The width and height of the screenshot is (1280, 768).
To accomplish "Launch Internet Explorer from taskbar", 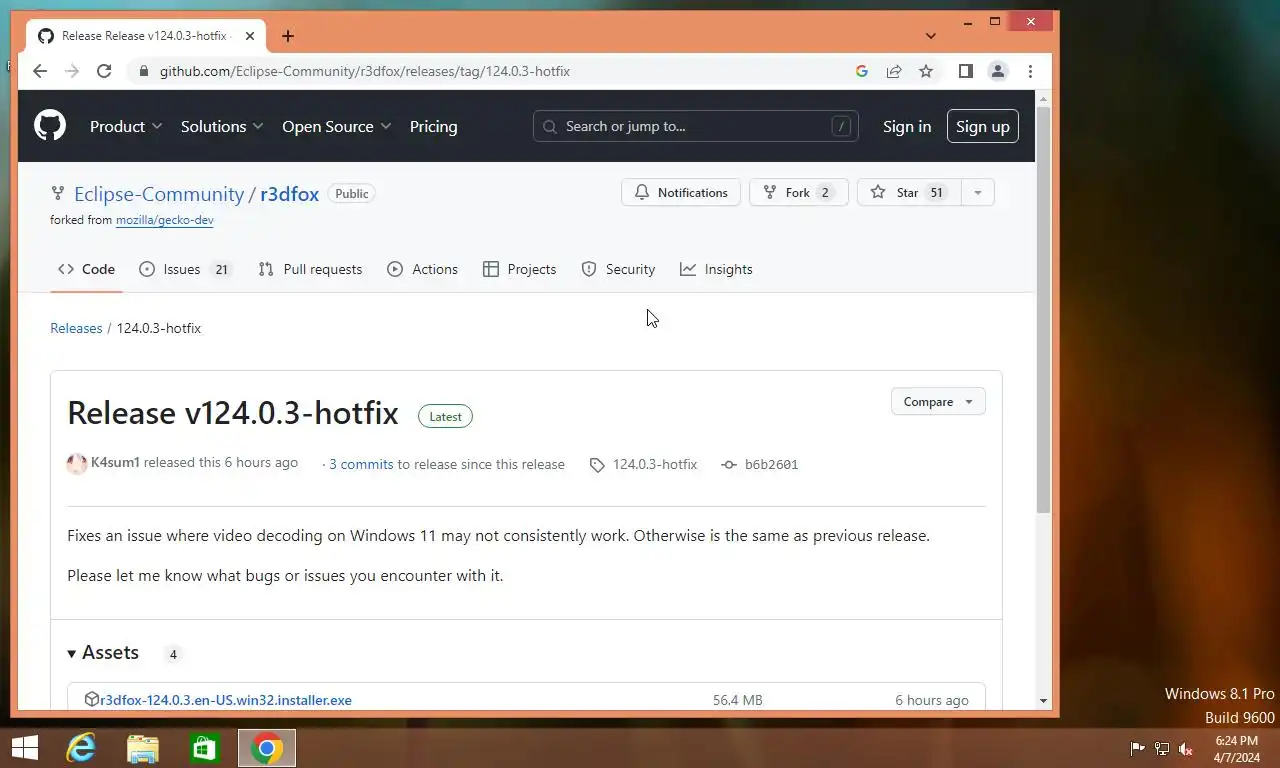I will point(81,748).
